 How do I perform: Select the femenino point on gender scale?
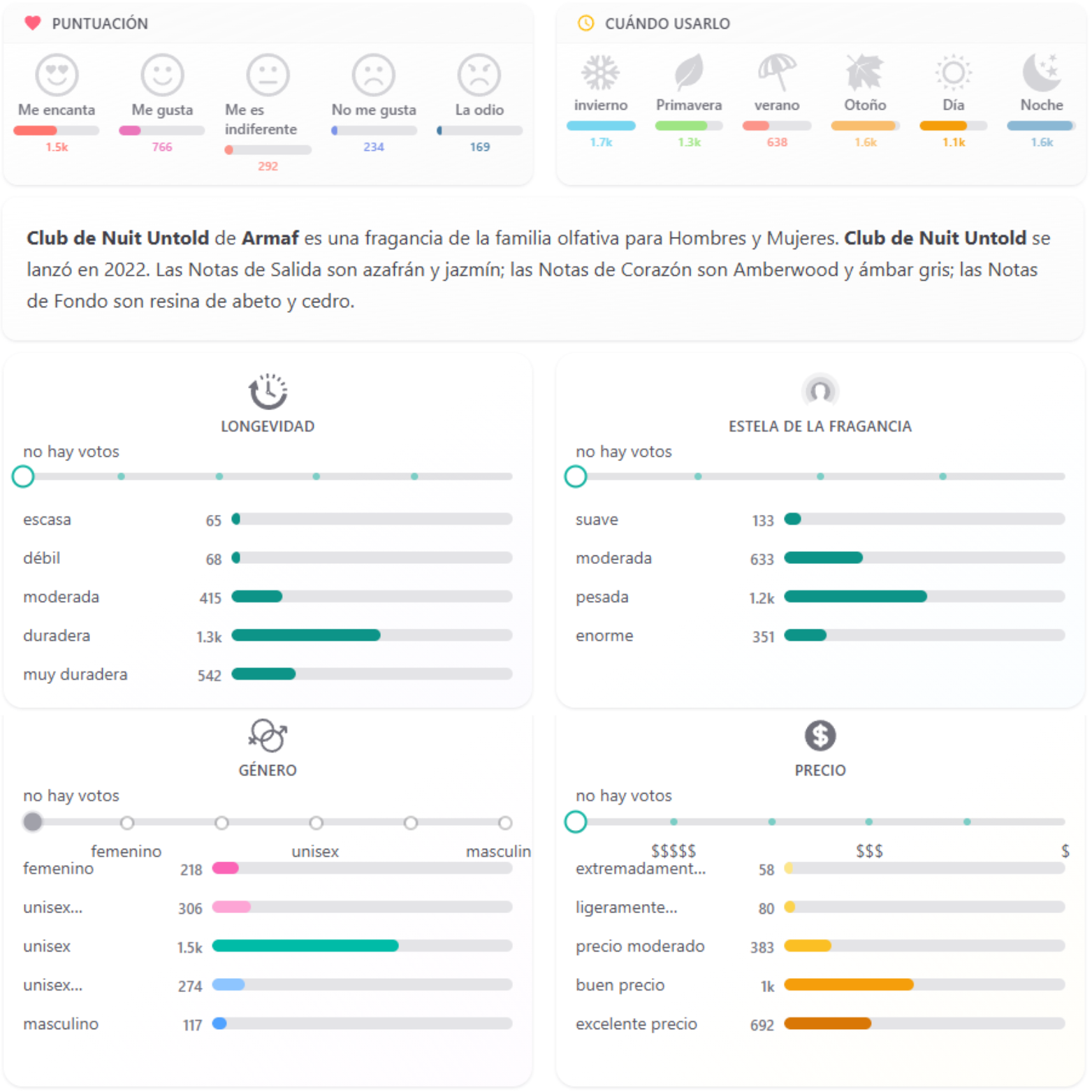(x=127, y=823)
